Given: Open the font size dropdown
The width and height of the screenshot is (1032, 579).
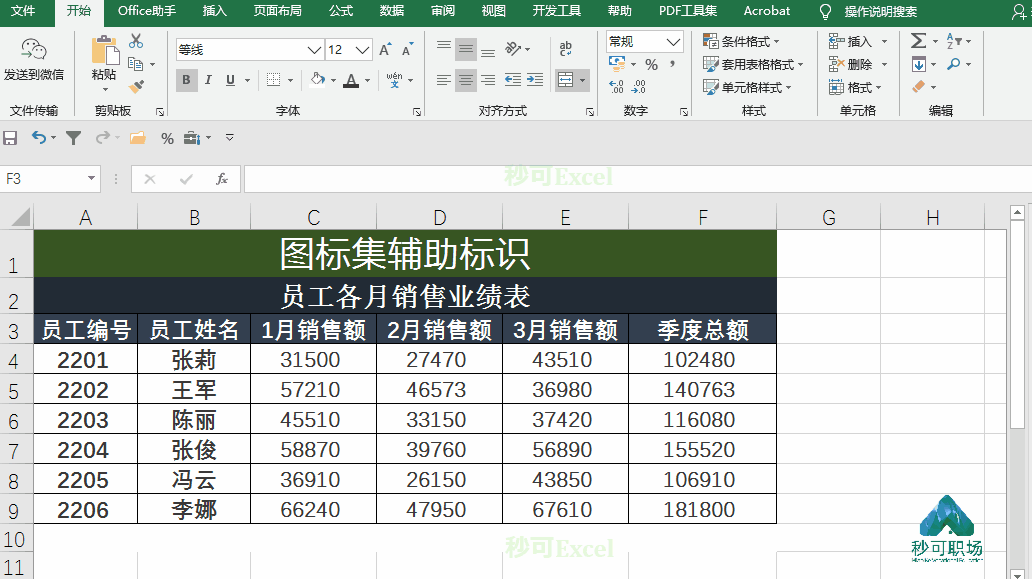Looking at the screenshot, I should [363, 49].
